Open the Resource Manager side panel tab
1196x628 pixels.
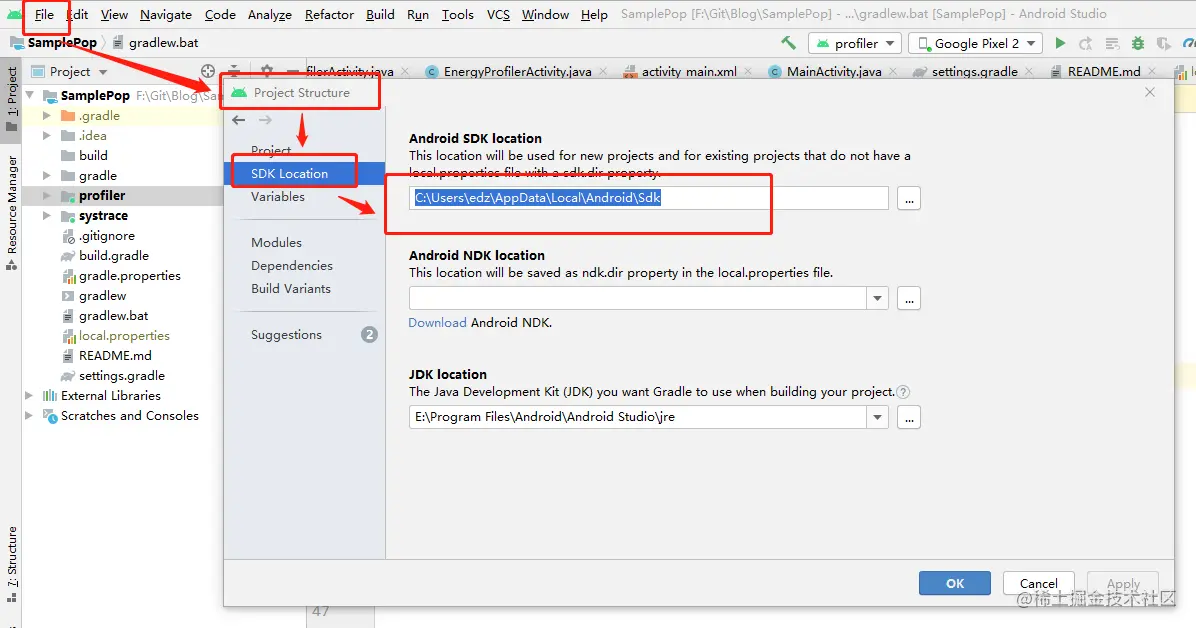point(11,213)
